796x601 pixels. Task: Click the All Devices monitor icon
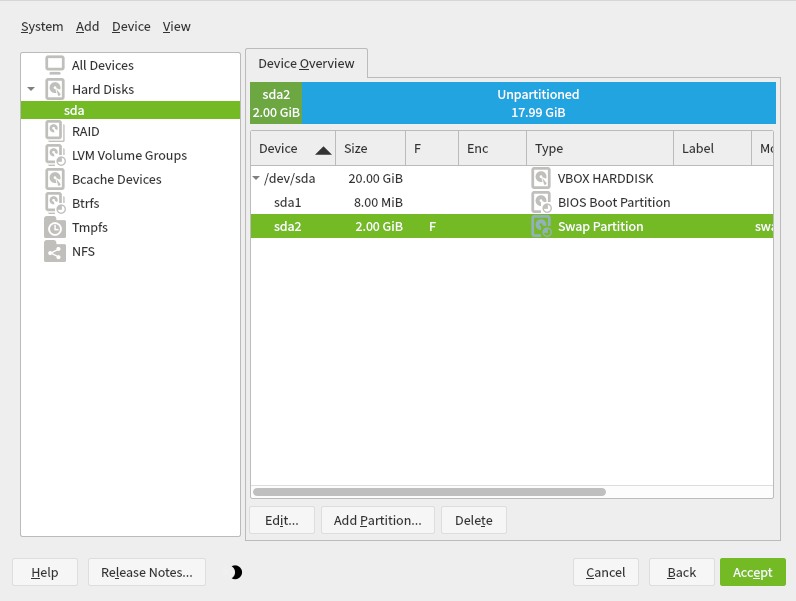tap(55, 65)
